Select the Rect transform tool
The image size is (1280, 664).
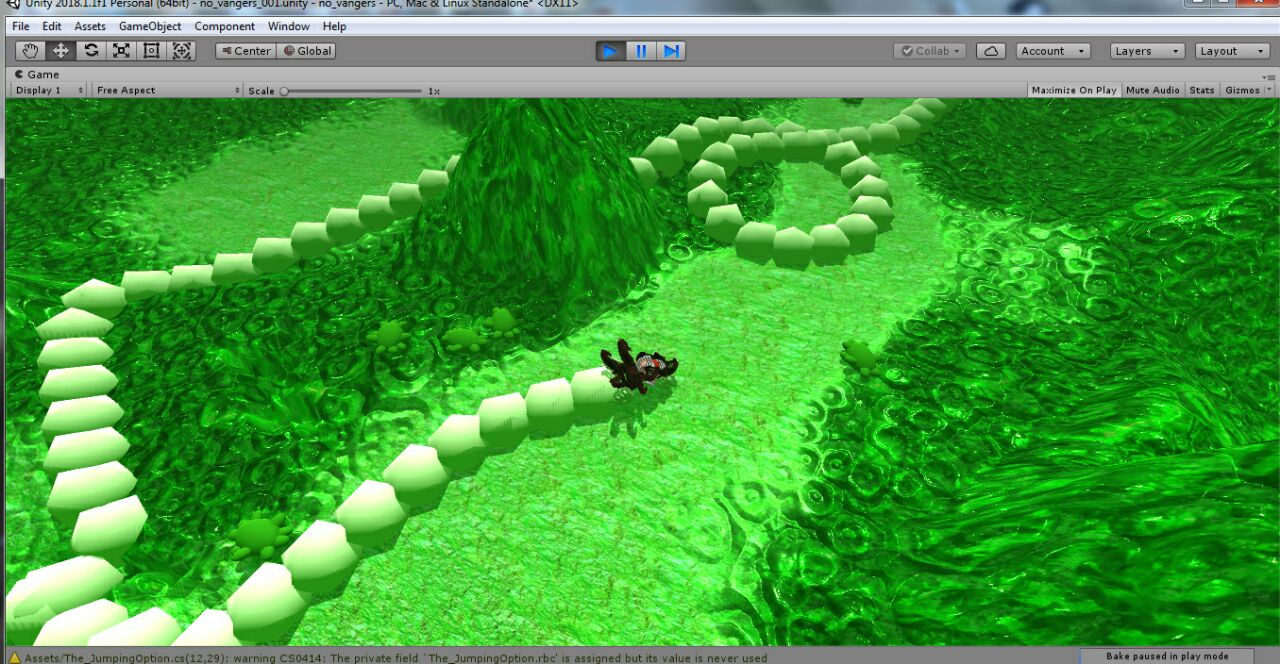[151, 51]
